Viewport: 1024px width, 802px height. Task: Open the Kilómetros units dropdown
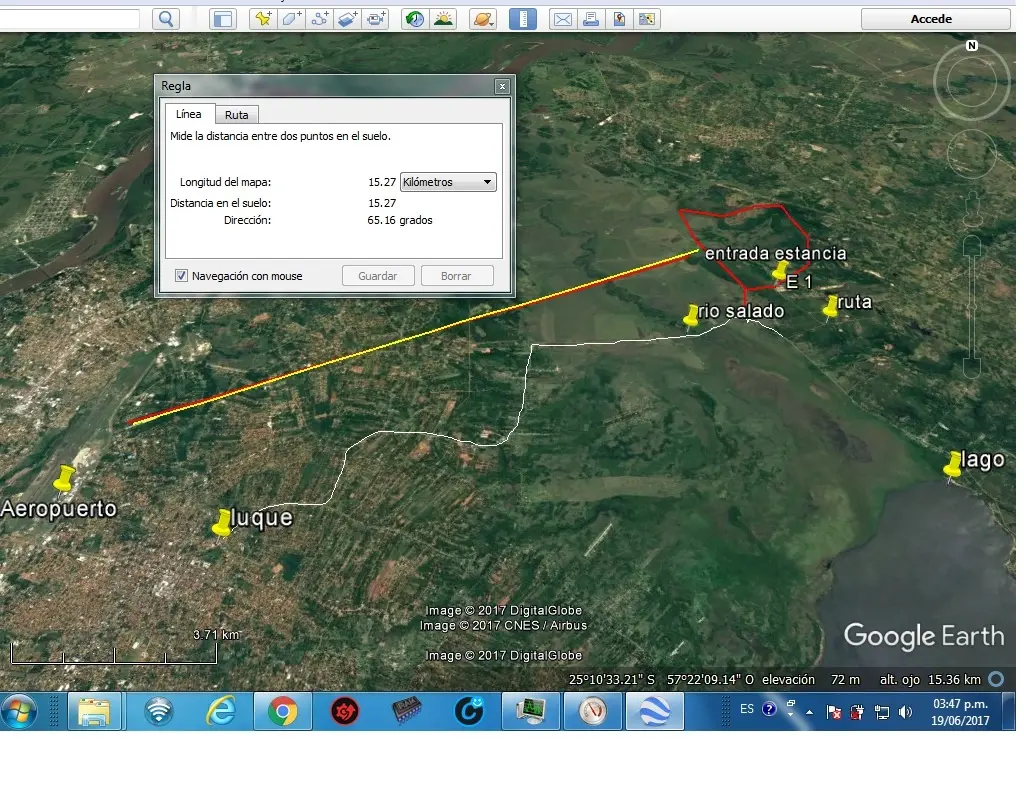448,182
